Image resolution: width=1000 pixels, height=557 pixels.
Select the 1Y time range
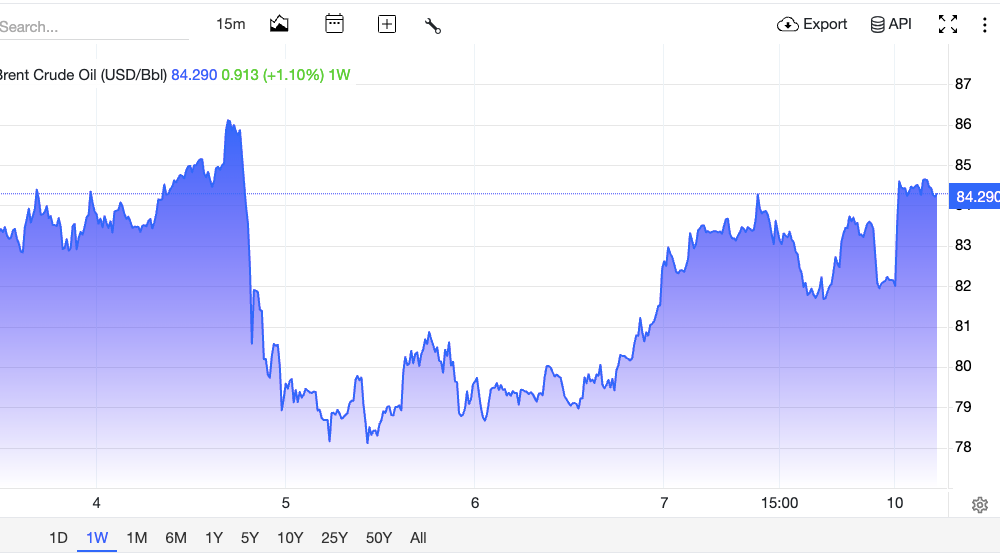214,538
